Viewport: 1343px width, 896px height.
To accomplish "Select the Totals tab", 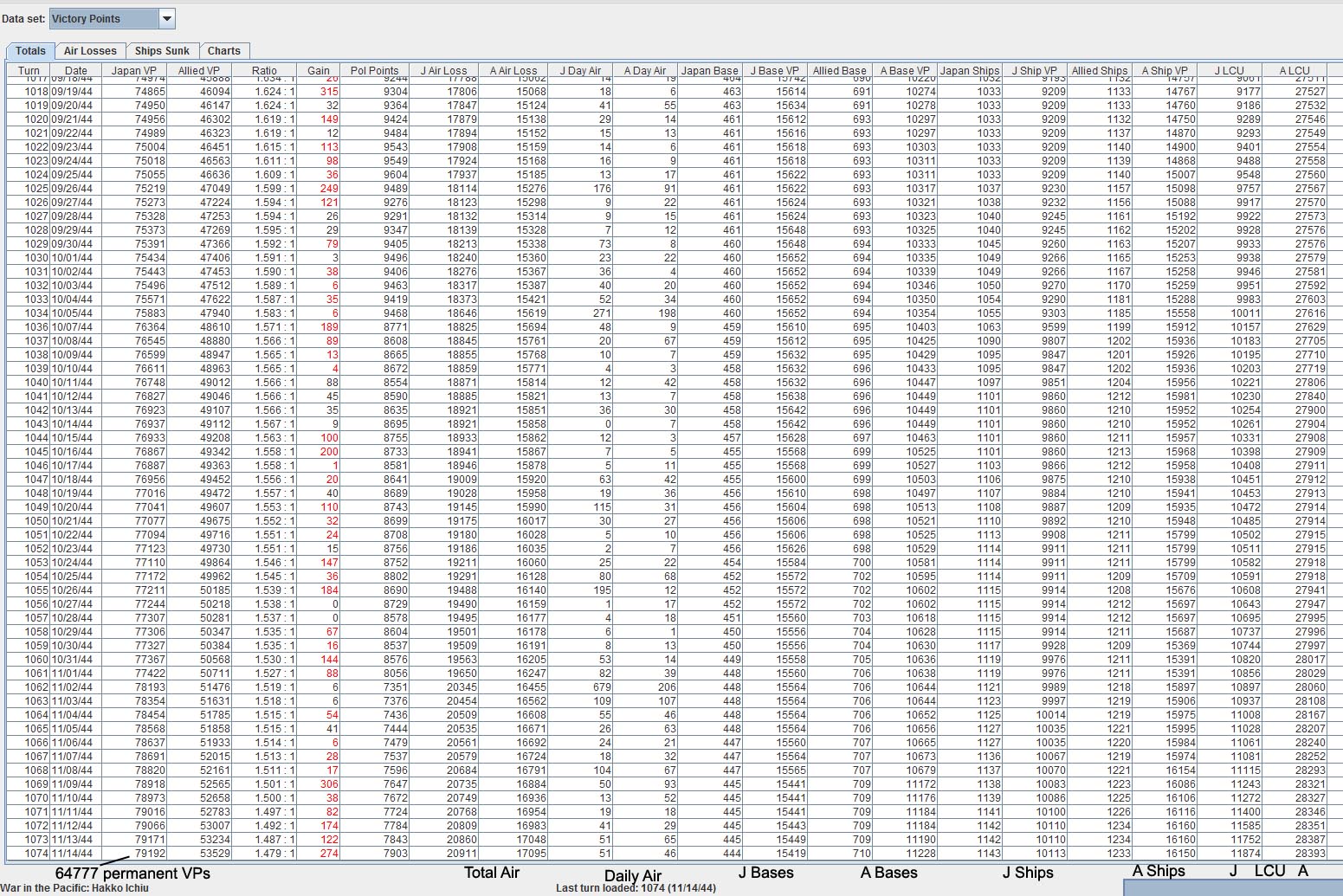I will pos(29,50).
